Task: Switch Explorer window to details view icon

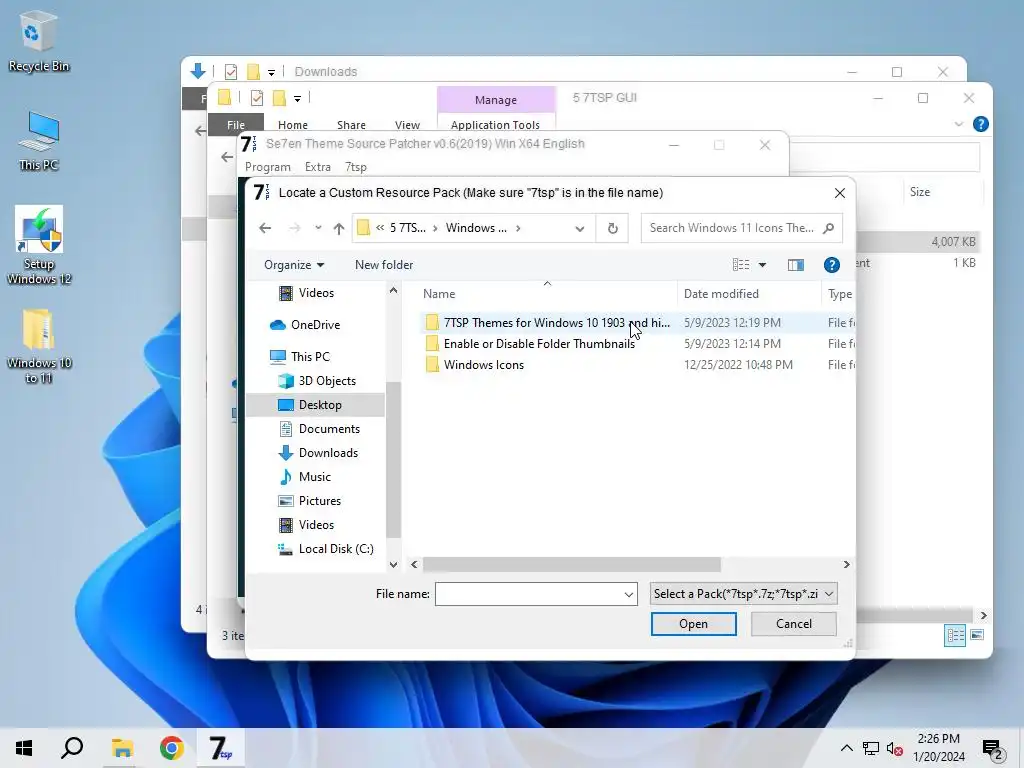Action: 955,635
